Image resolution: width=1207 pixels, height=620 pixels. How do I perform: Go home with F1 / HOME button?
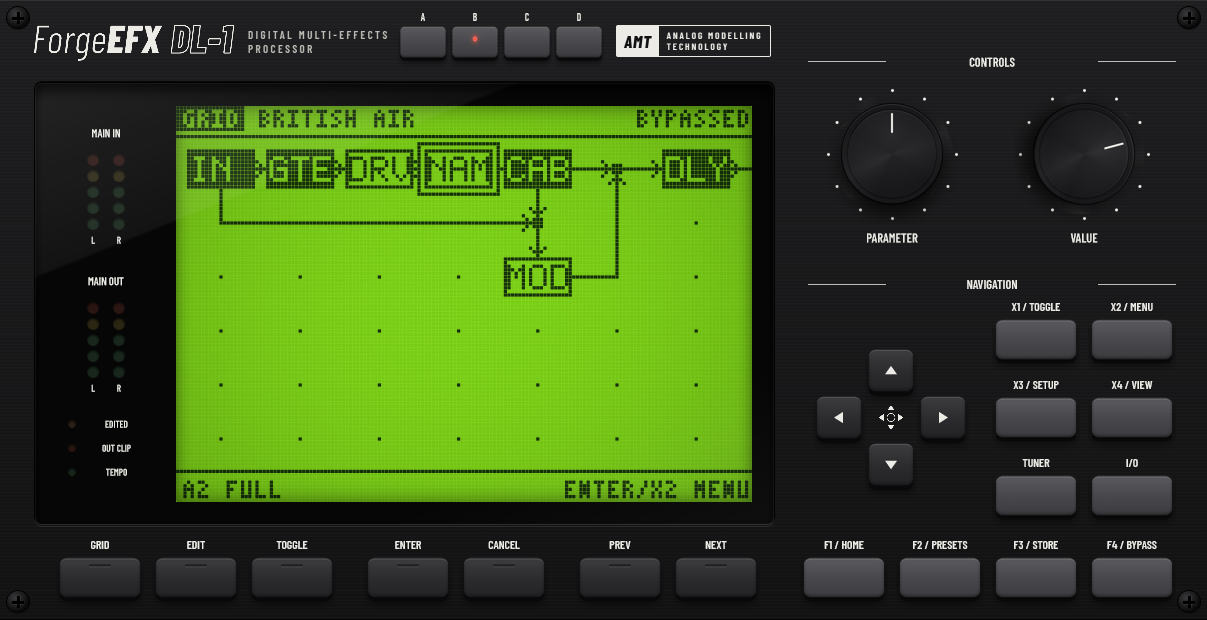click(844, 577)
